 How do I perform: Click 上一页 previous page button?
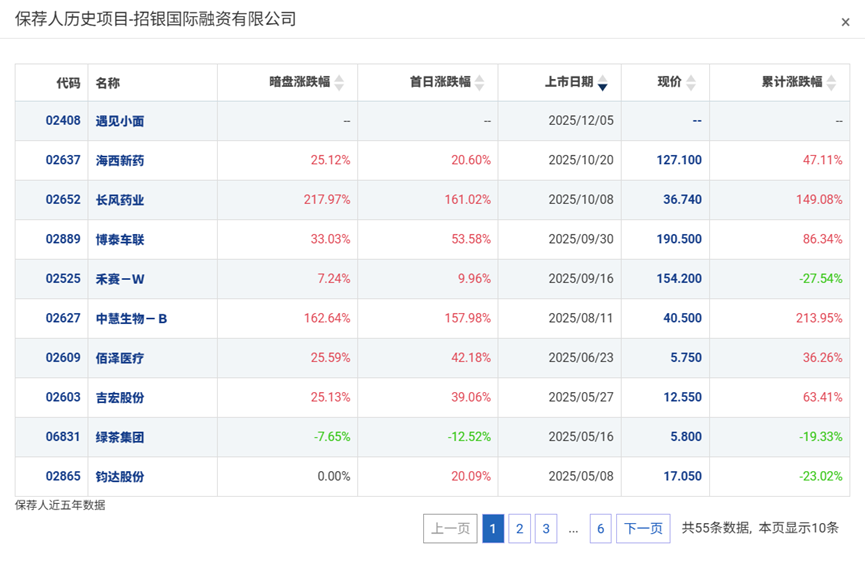449,529
